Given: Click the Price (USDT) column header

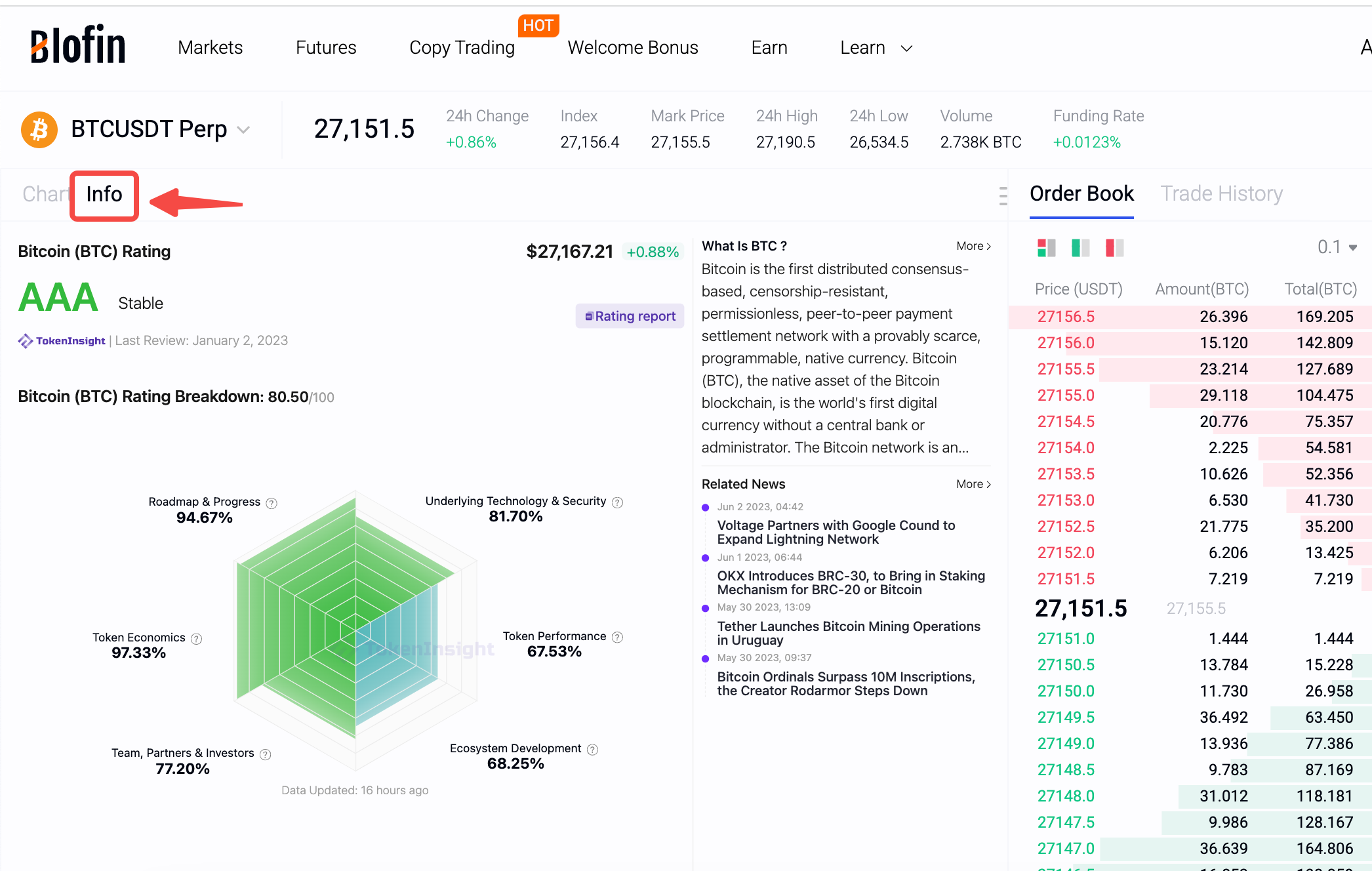Looking at the screenshot, I should [1078, 289].
